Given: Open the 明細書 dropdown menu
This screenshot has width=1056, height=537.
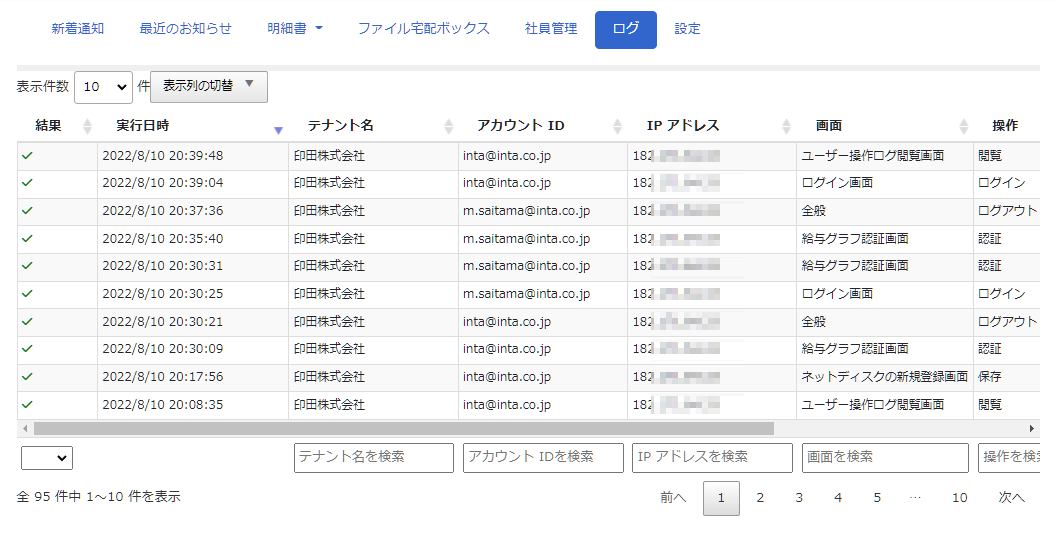Looking at the screenshot, I should tap(295, 29).
